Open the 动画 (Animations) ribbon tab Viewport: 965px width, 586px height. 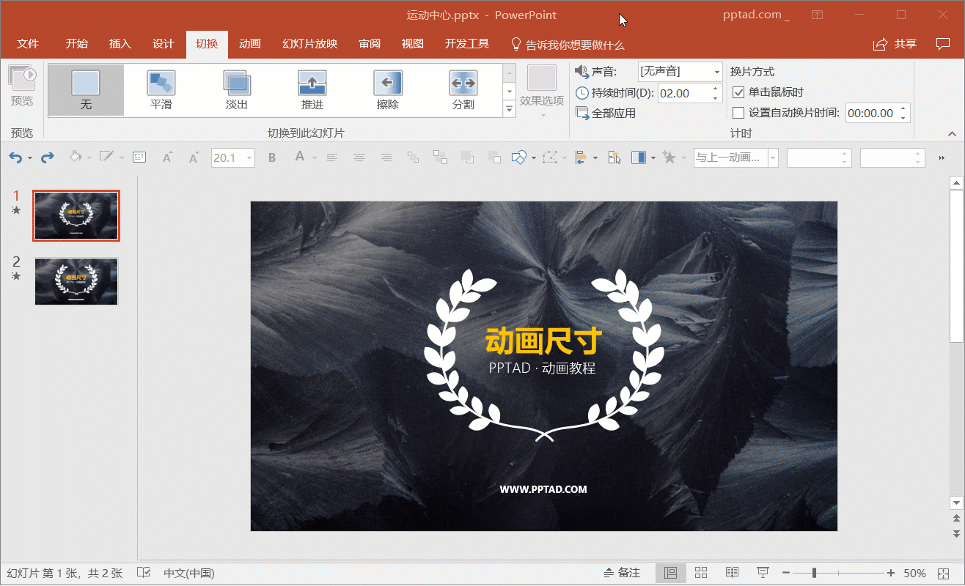click(250, 44)
